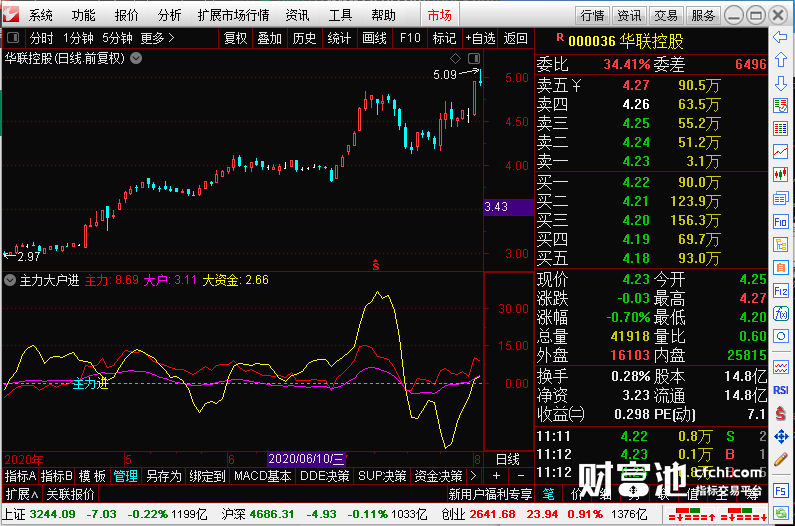Click the 历史 toolbar button
795x526 pixels.
pyautogui.click(x=304, y=38)
